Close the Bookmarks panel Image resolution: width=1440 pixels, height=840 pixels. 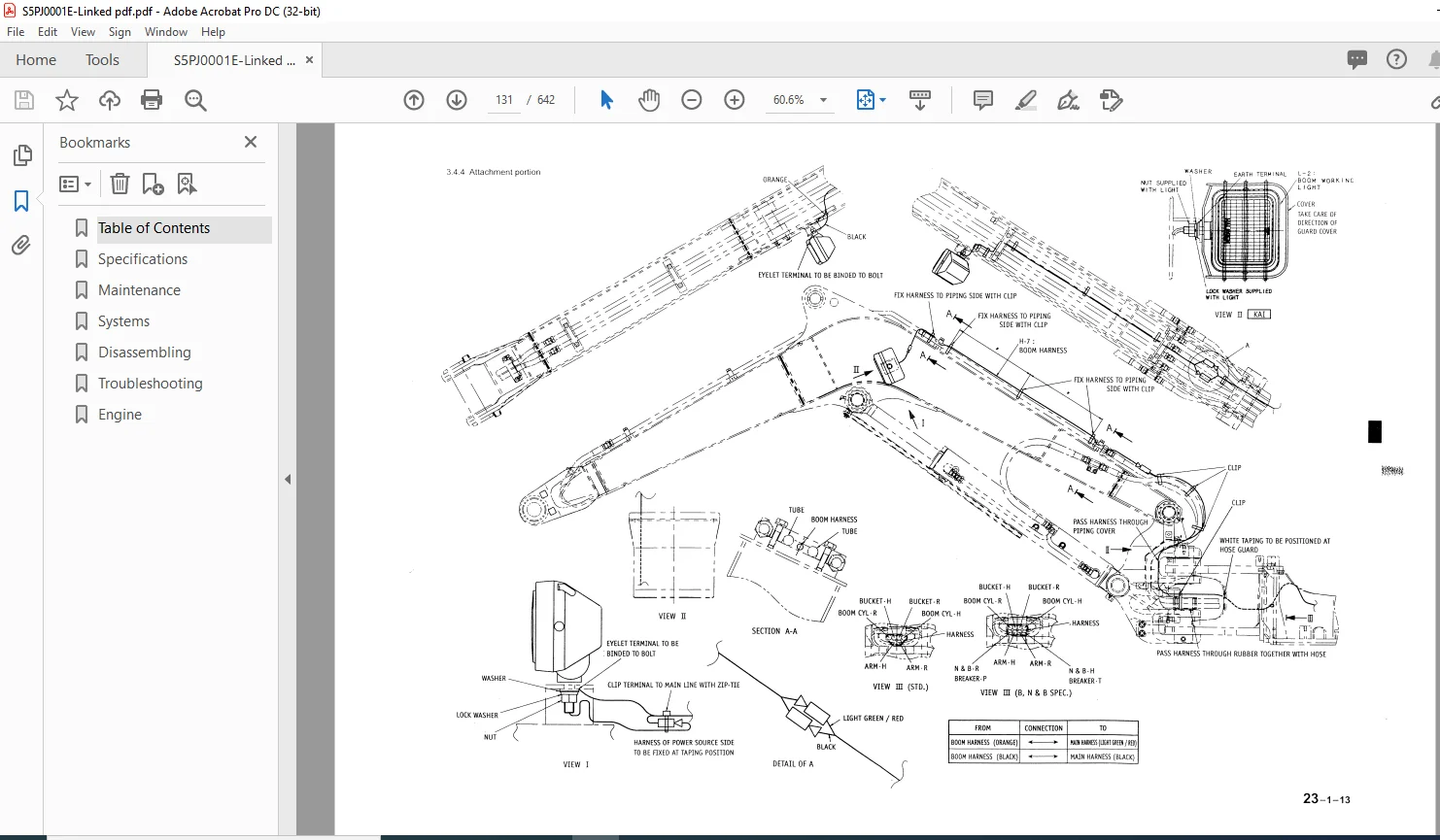tap(251, 142)
